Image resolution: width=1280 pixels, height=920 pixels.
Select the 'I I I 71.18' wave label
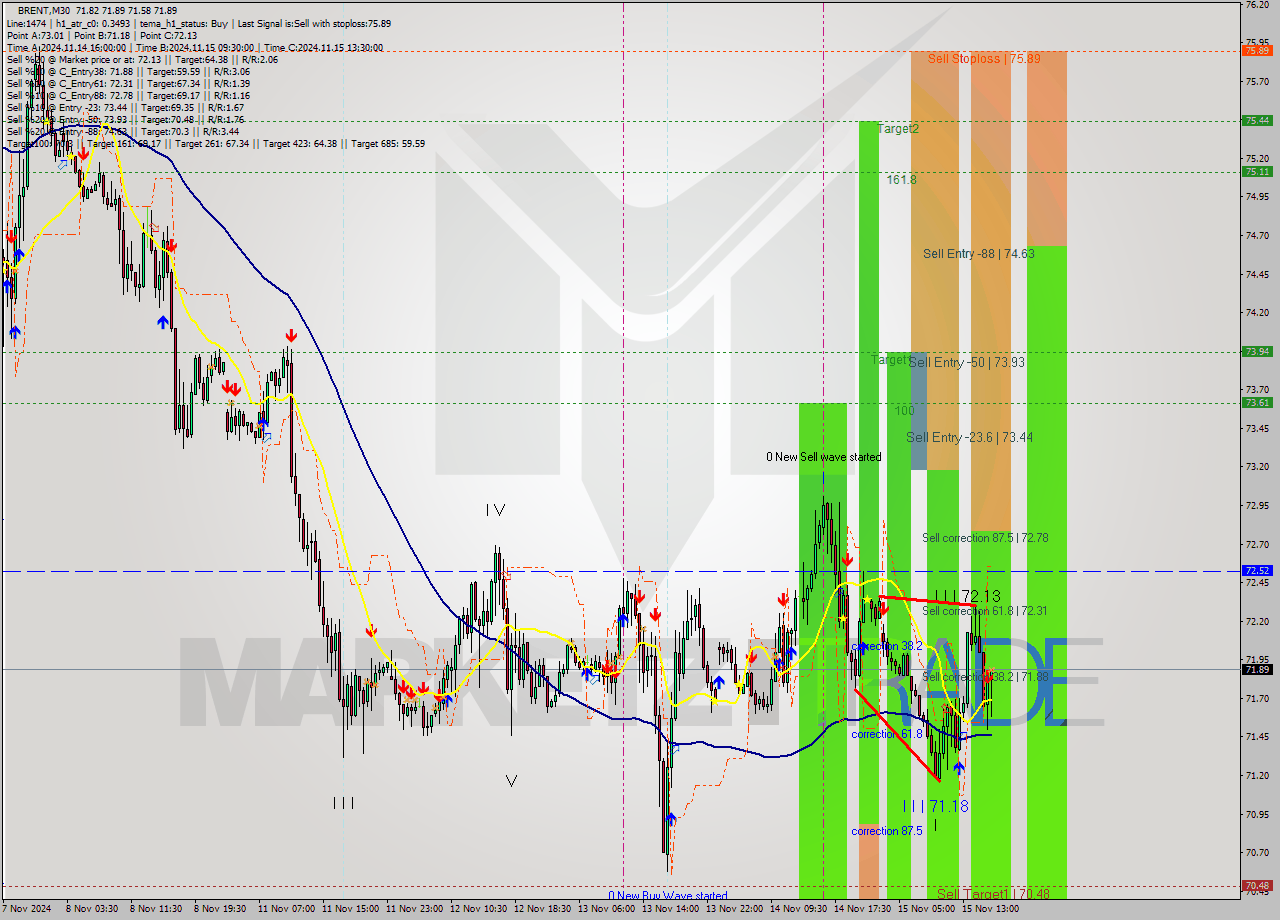click(935, 806)
